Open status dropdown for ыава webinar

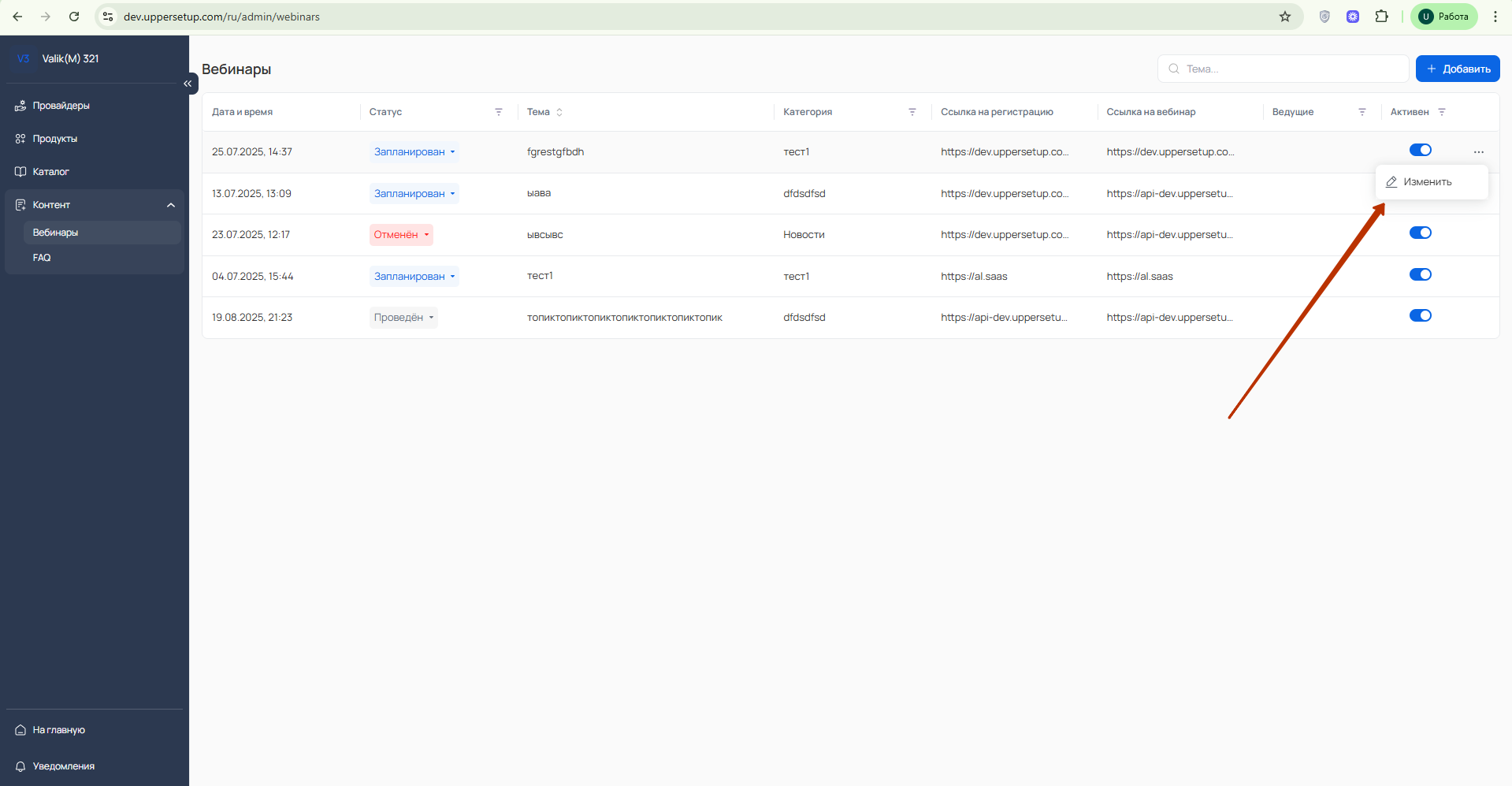414,194
